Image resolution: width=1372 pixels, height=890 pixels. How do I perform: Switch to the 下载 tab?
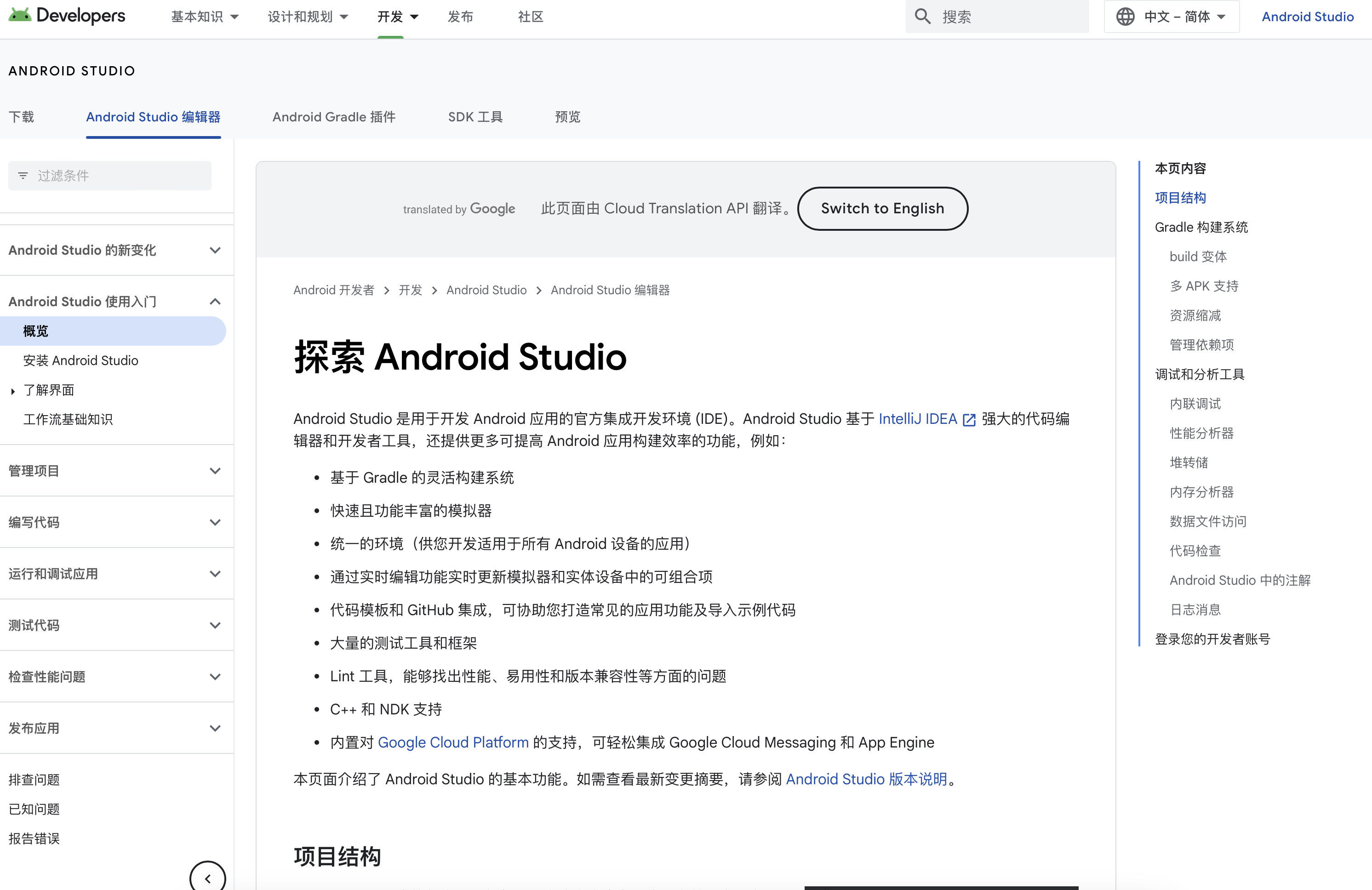(x=21, y=117)
